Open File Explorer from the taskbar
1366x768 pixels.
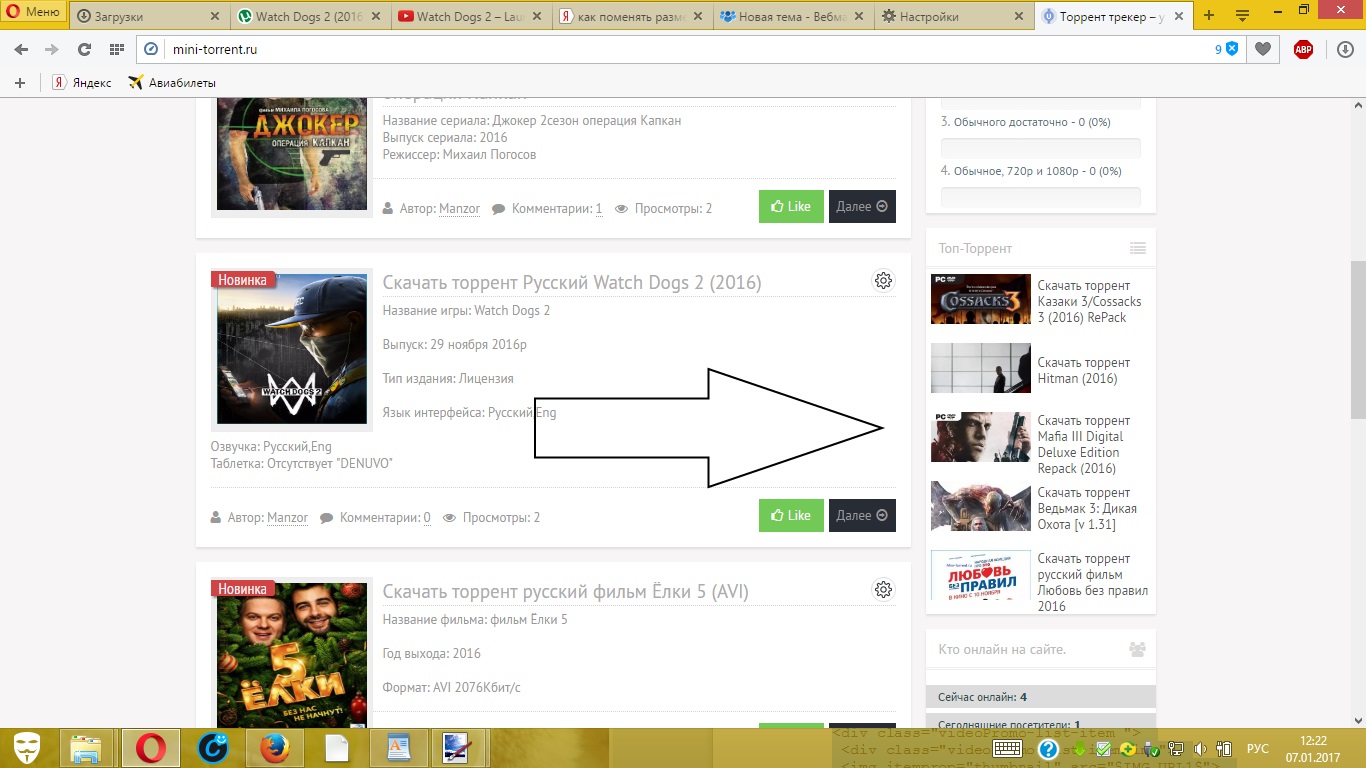pos(87,748)
